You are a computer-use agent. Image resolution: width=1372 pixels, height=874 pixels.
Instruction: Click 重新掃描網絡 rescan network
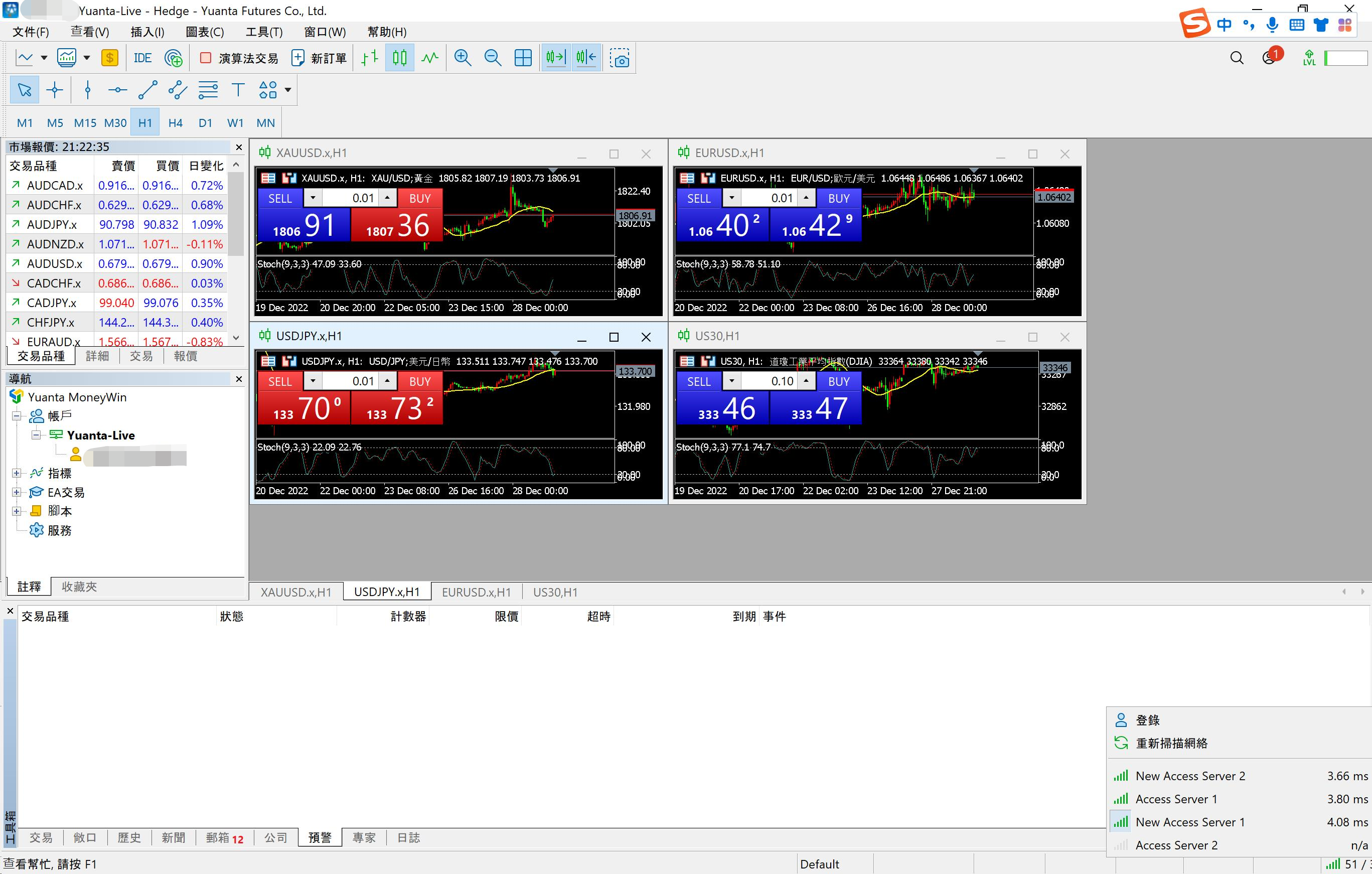click(x=1171, y=743)
